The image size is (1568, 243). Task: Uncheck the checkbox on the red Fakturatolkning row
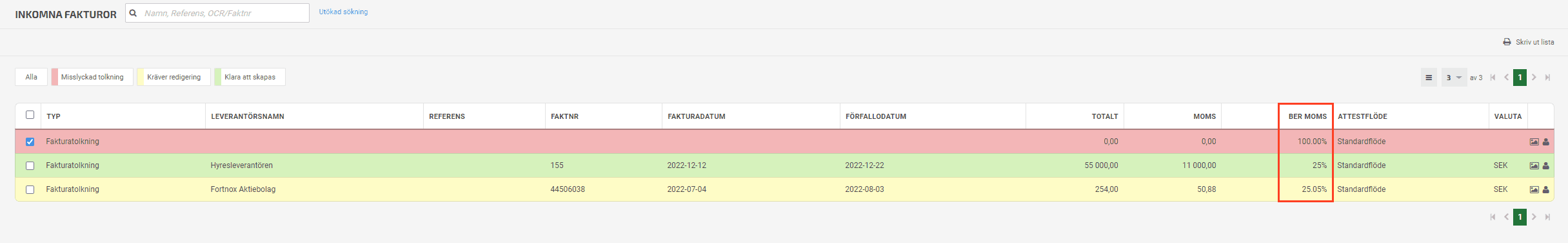30,142
